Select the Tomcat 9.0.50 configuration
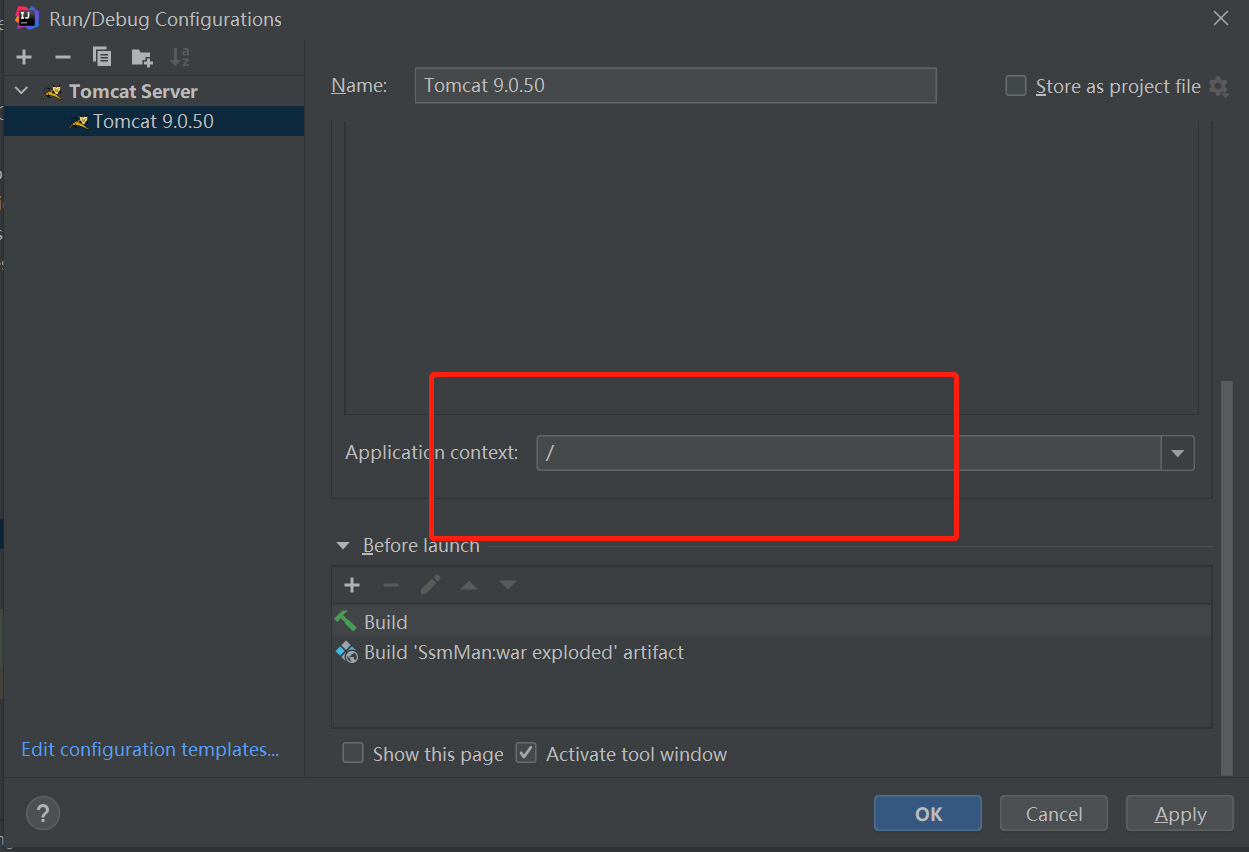1249x852 pixels. coord(154,121)
